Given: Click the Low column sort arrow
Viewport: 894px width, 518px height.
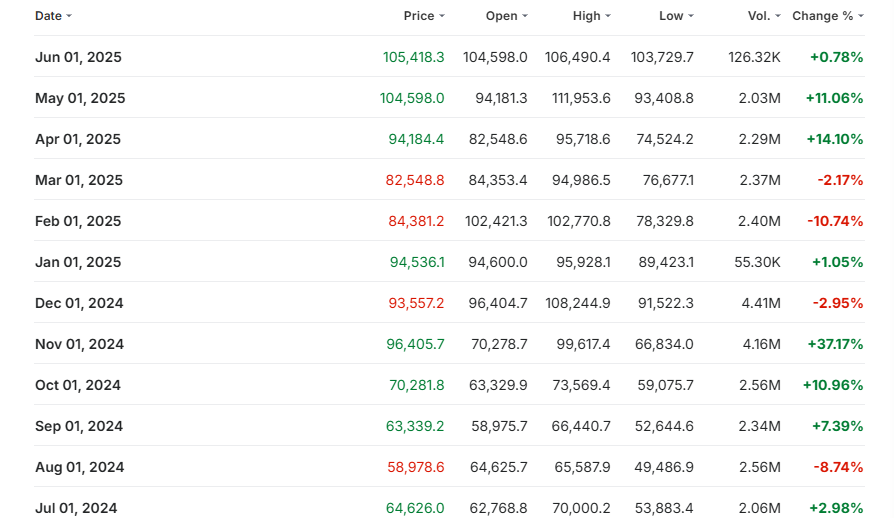Looking at the screenshot, I should [x=690, y=16].
